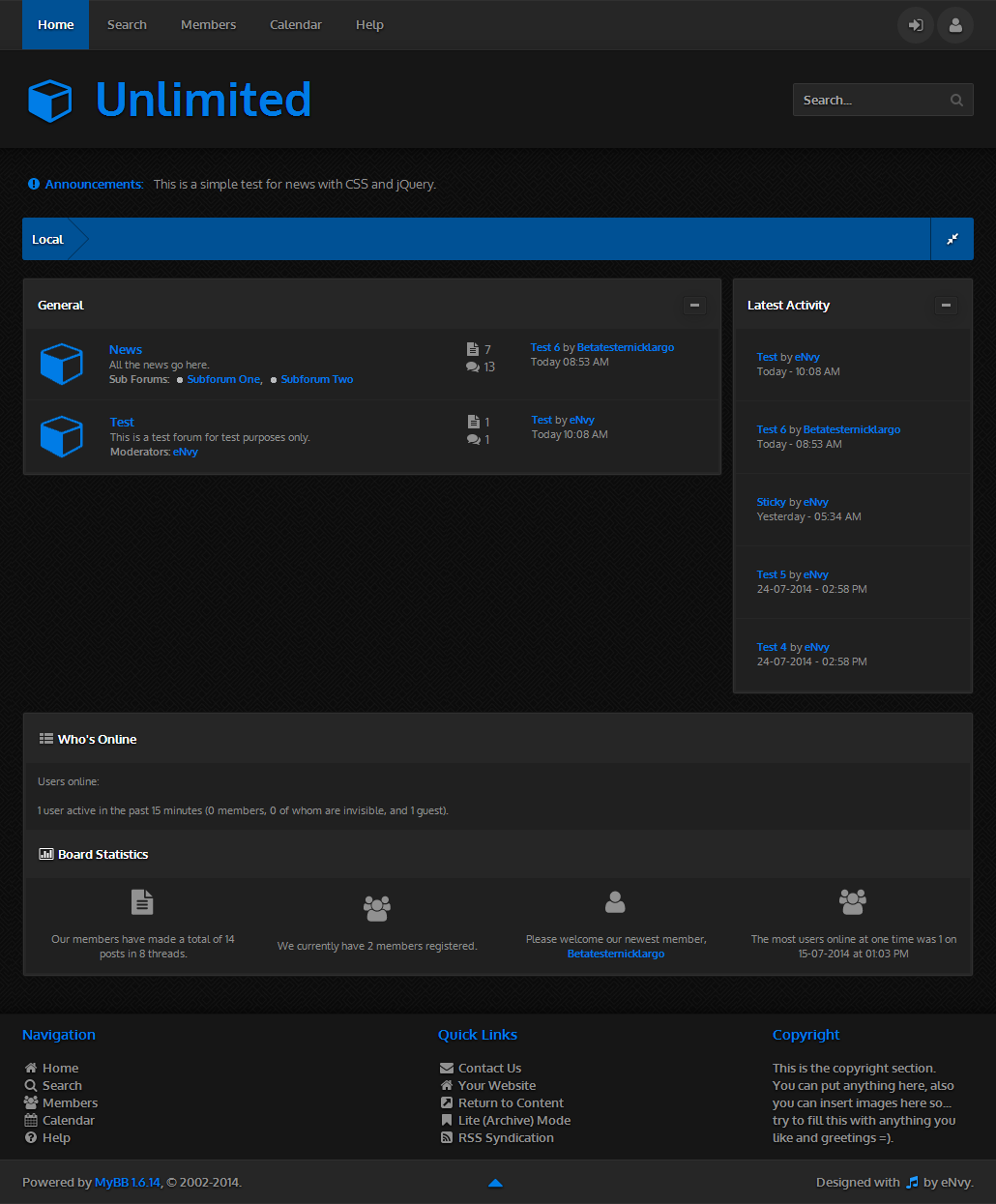Click the back-to-top arrow in footer
The image size is (996, 1204).
495,1183
